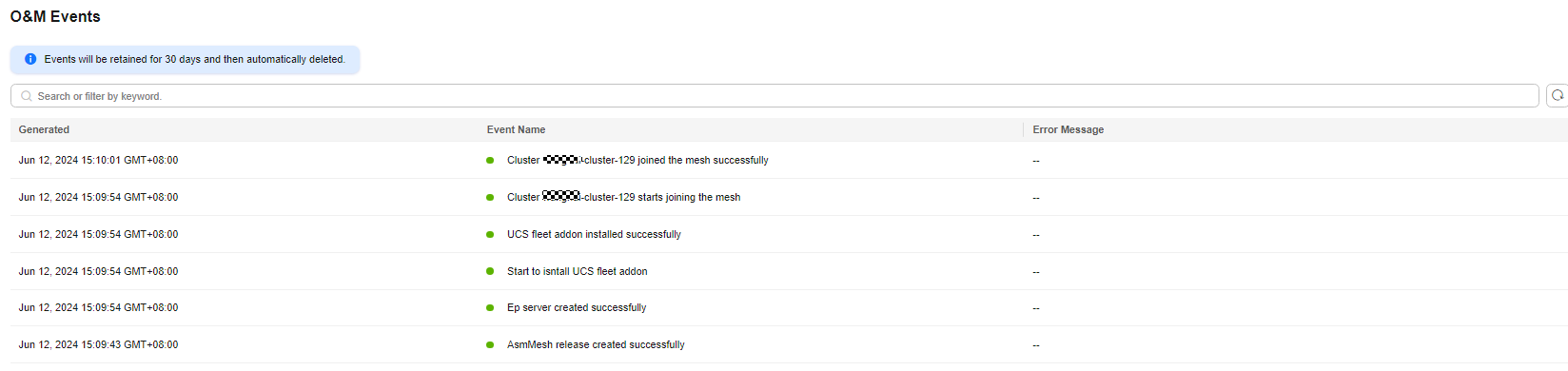This screenshot has height=371, width=1568.
Task: Click green dot beside AsmMesh release created
Action: pyautogui.click(x=490, y=345)
